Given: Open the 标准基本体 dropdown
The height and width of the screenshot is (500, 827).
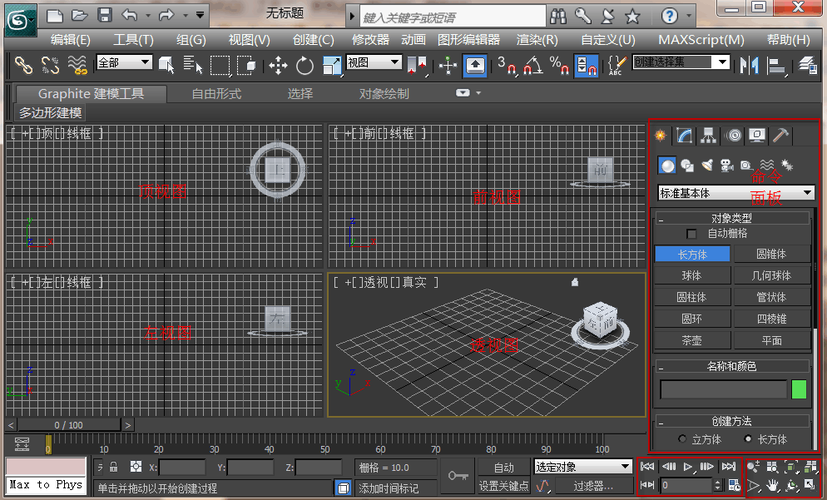Looking at the screenshot, I should (x=735, y=192).
